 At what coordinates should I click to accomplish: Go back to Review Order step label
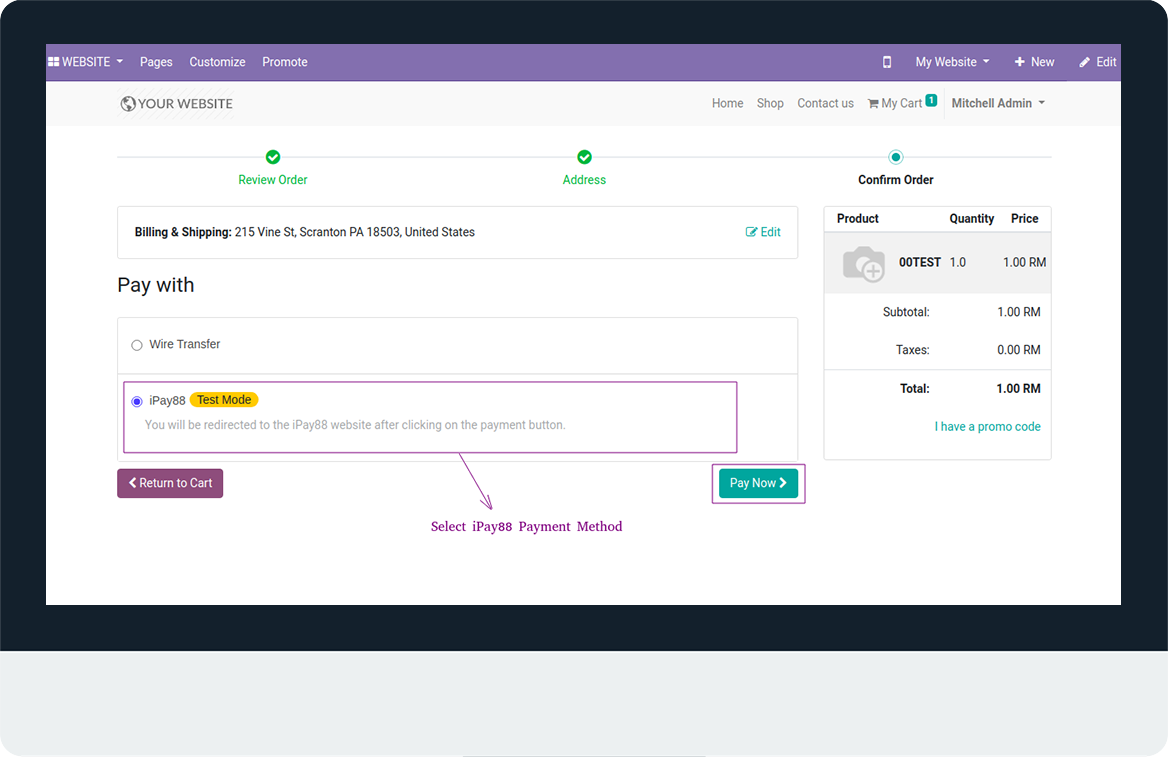click(x=273, y=180)
